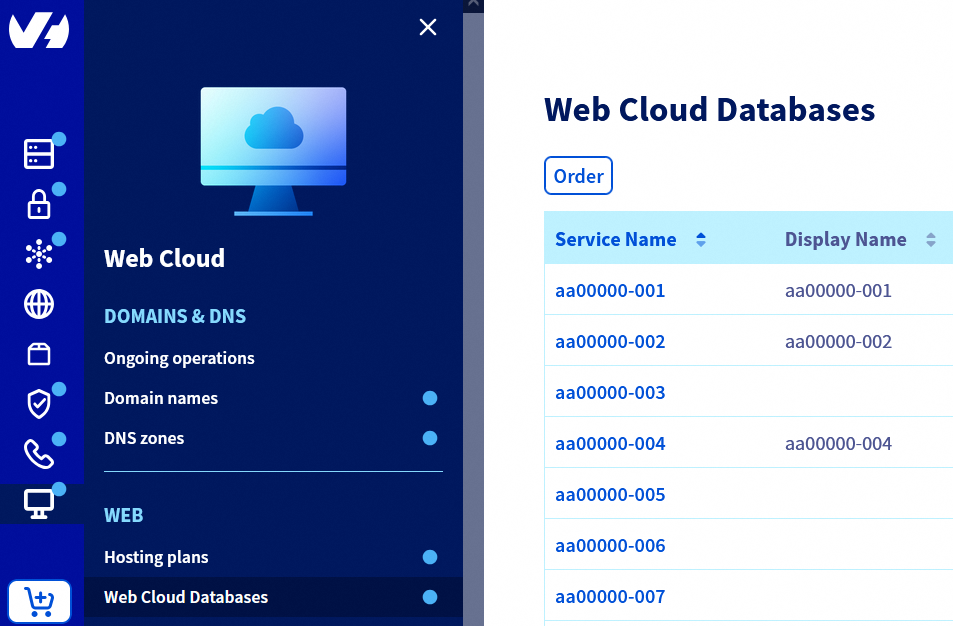Open the shopping cart order icon
Viewport: 953px width, 626px height.
39,601
